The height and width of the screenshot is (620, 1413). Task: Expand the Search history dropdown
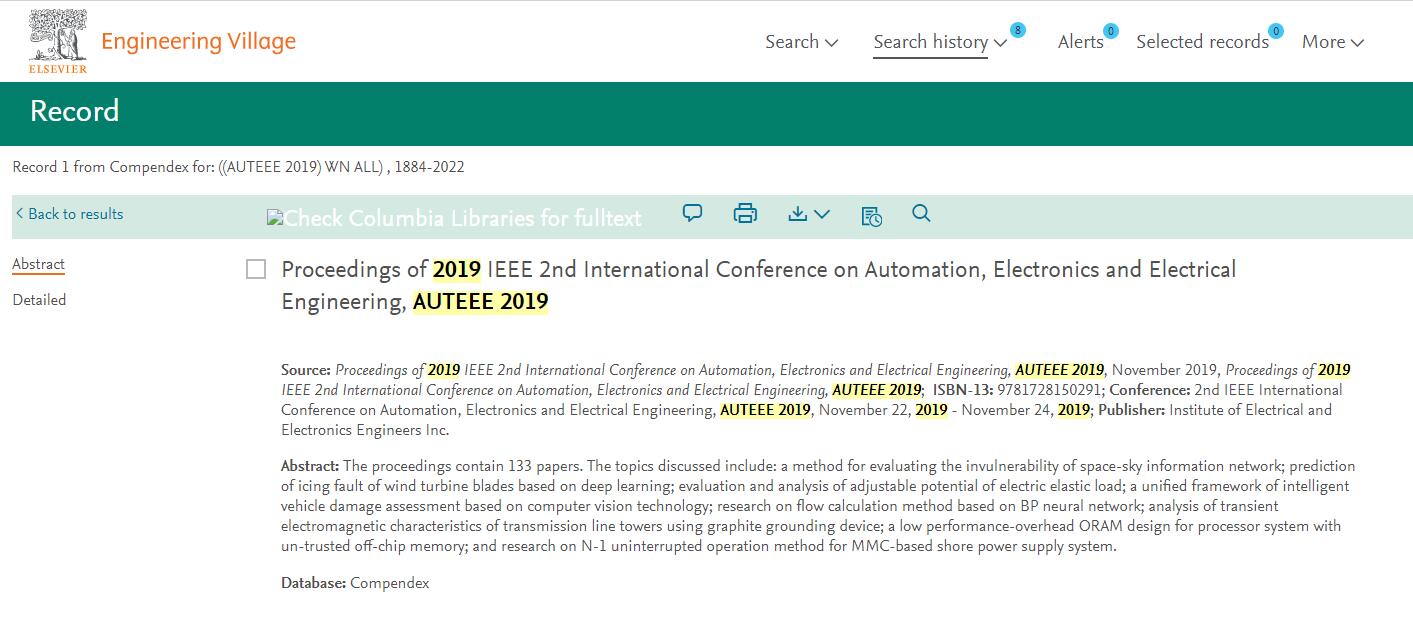point(939,42)
